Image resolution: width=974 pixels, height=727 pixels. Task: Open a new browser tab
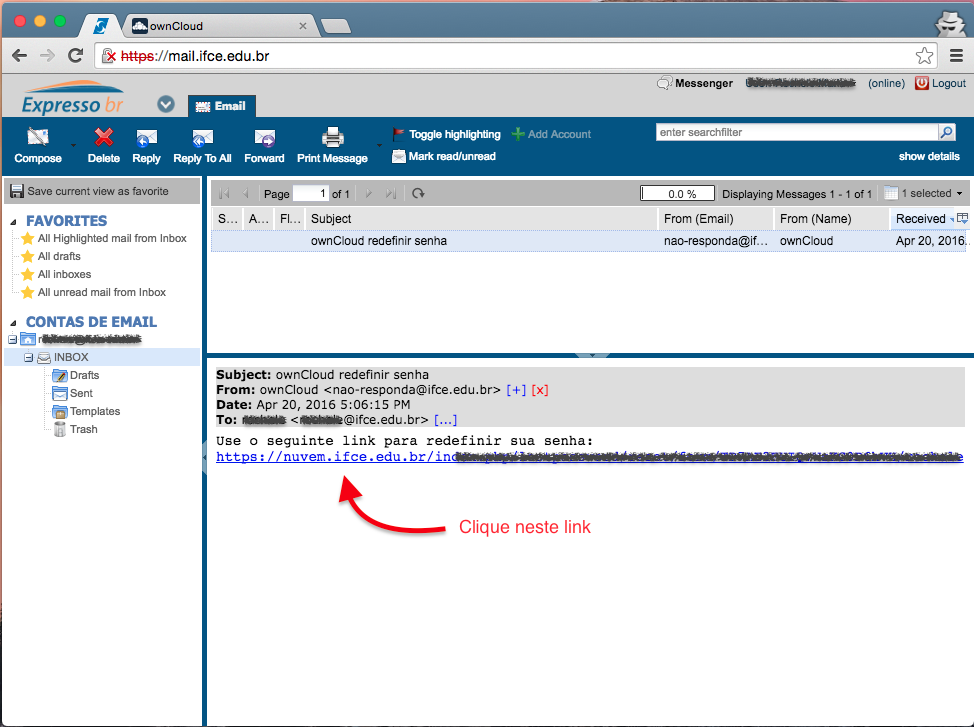(x=336, y=26)
